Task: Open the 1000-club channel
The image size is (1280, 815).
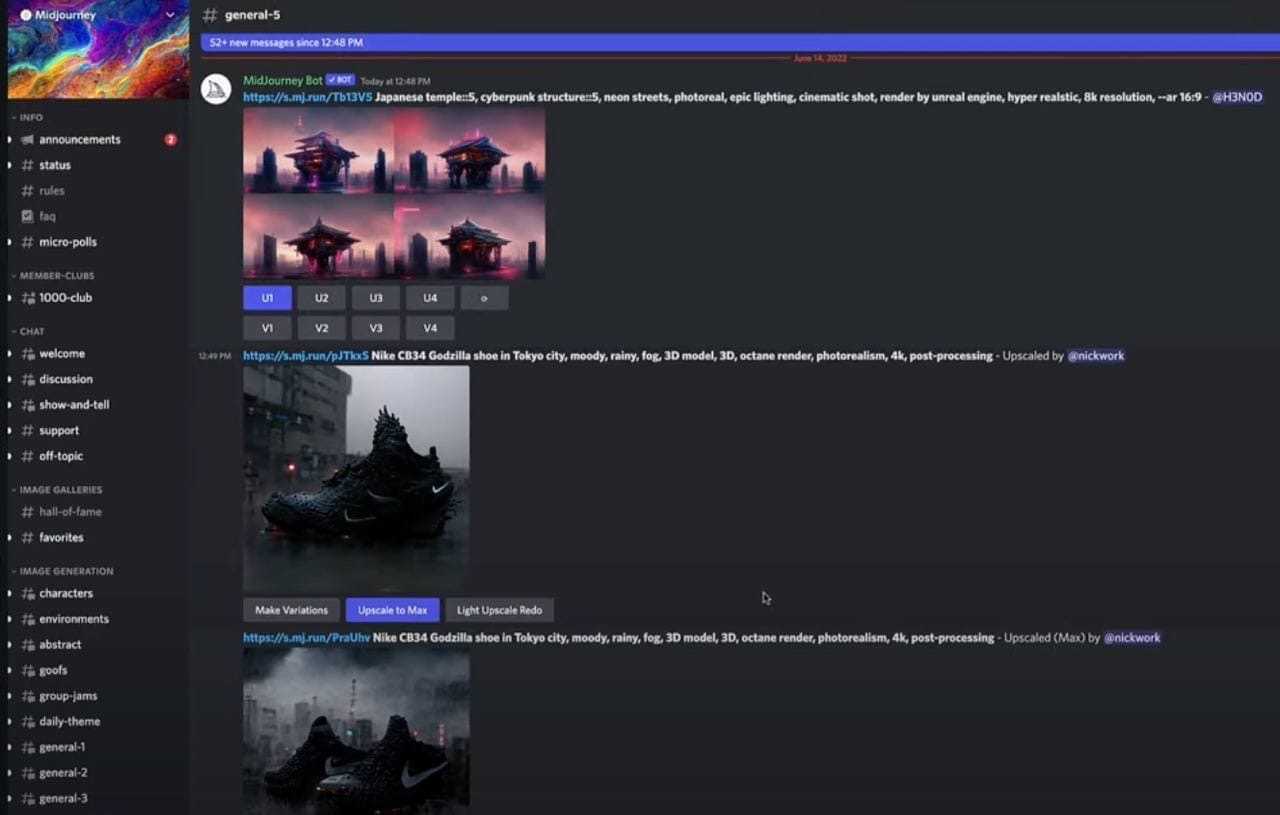Action: click(66, 297)
